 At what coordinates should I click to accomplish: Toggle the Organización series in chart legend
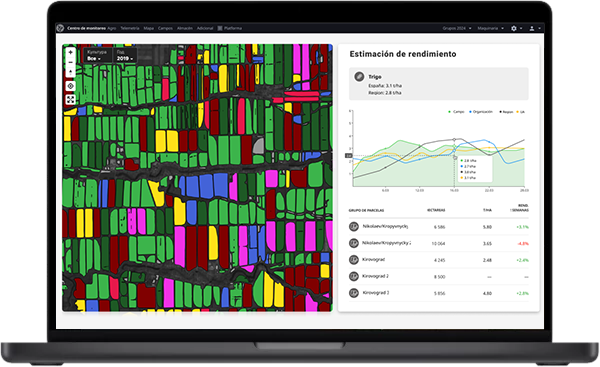(481, 112)
